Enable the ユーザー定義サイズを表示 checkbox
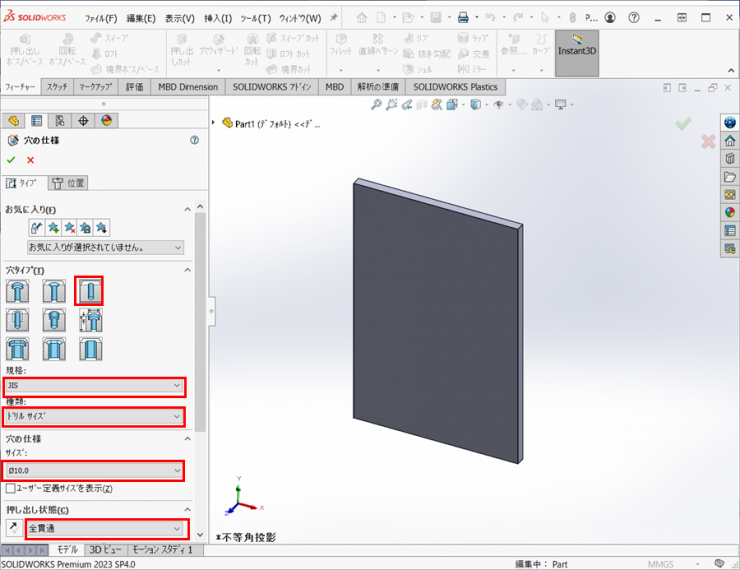This screenshot has width=740, height=570. (x=10, y=489)
